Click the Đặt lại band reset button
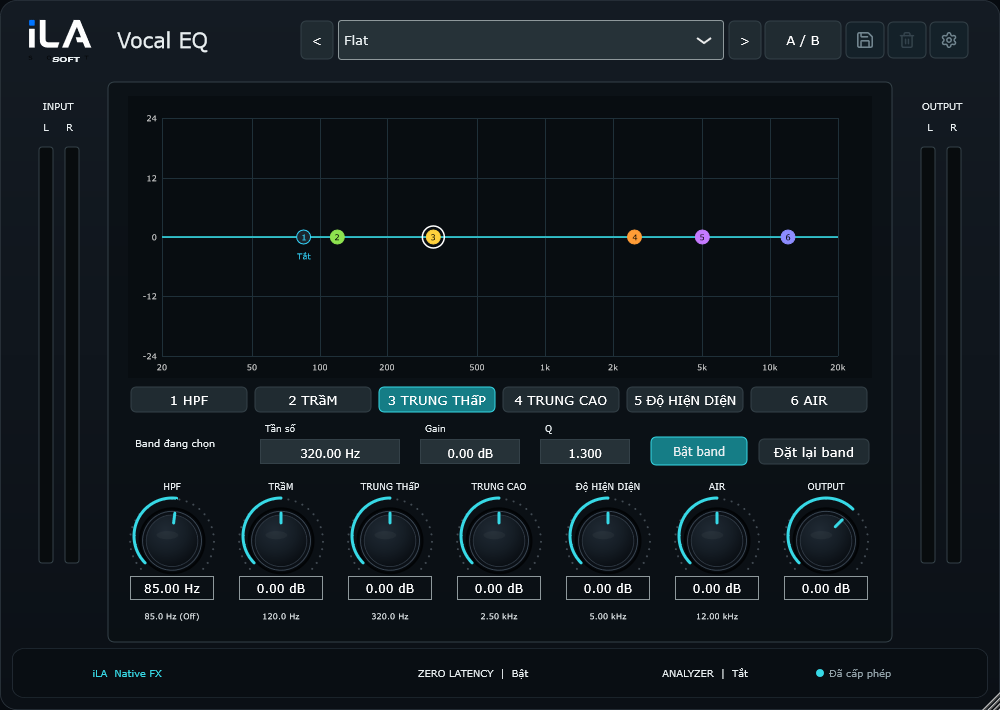 point(813,452)
